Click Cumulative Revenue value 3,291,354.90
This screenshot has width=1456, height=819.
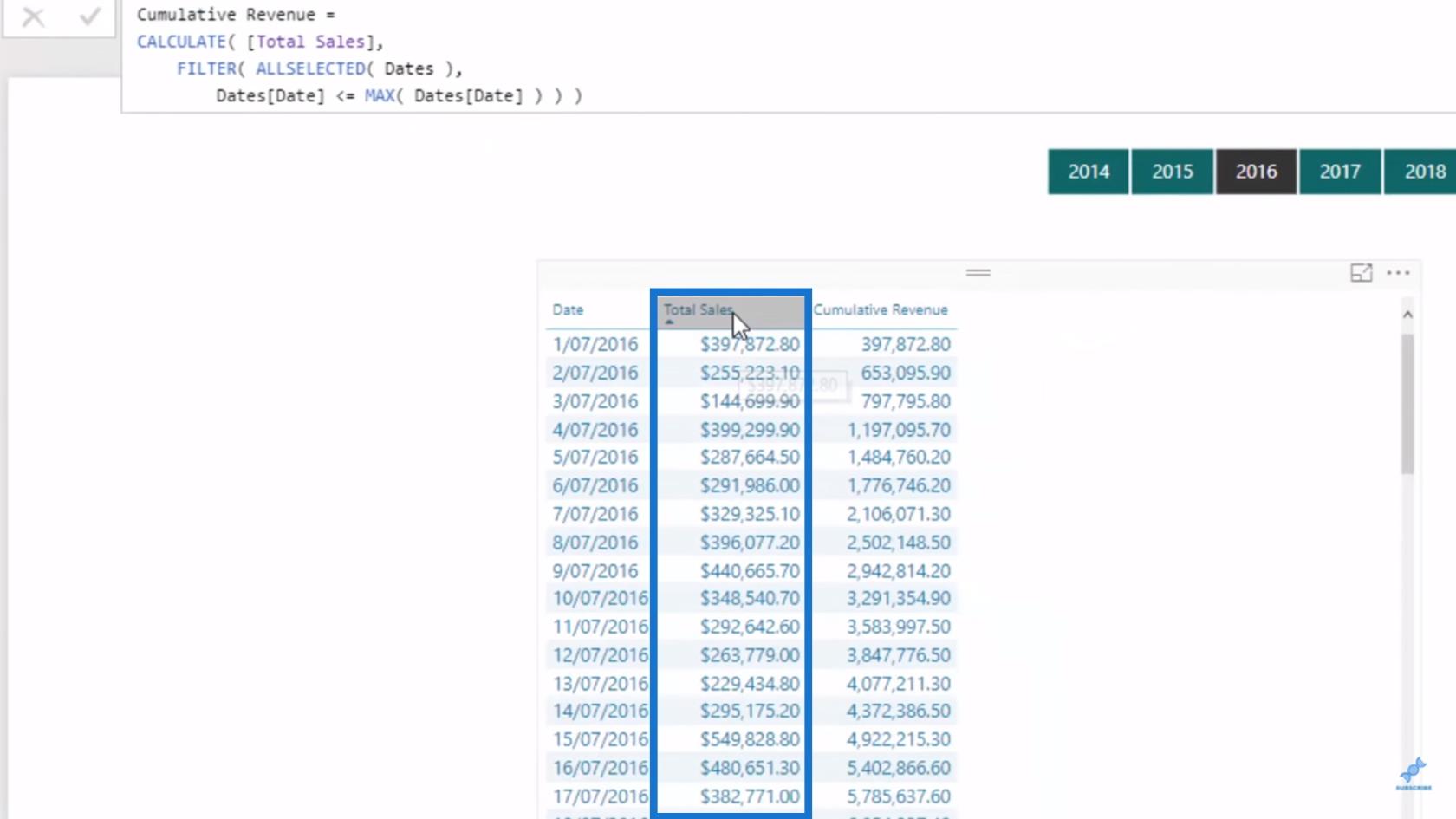(x=899, y=598)
